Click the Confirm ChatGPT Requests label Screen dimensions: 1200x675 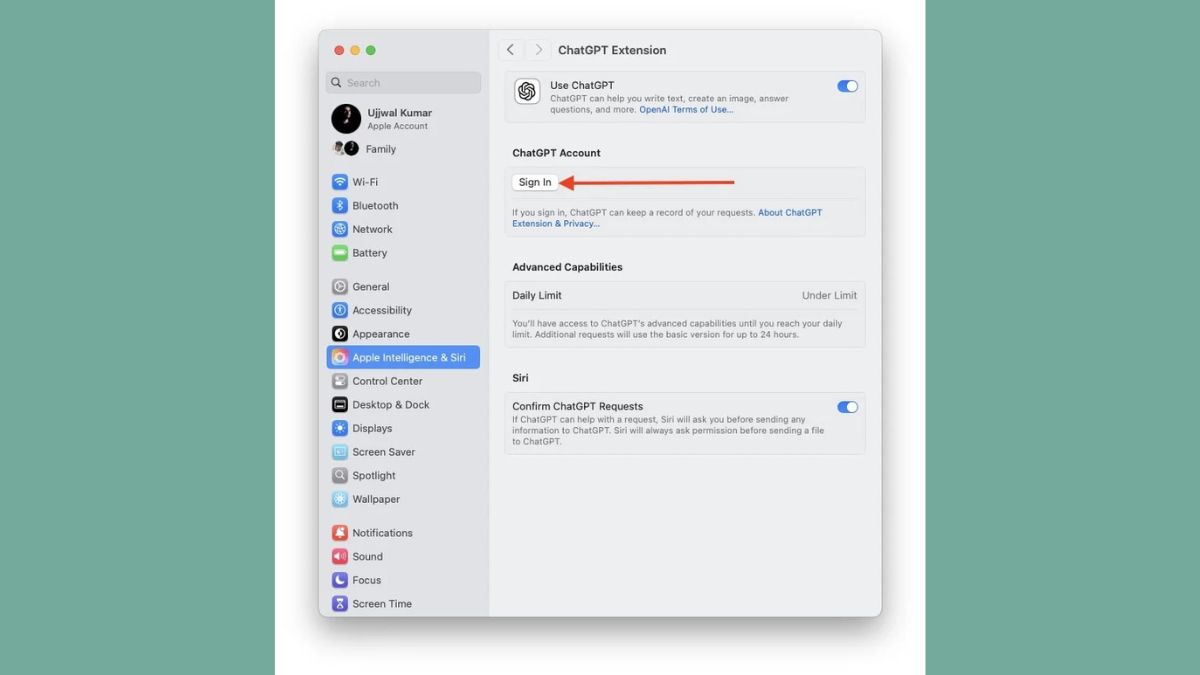click(x=577, y=407)
